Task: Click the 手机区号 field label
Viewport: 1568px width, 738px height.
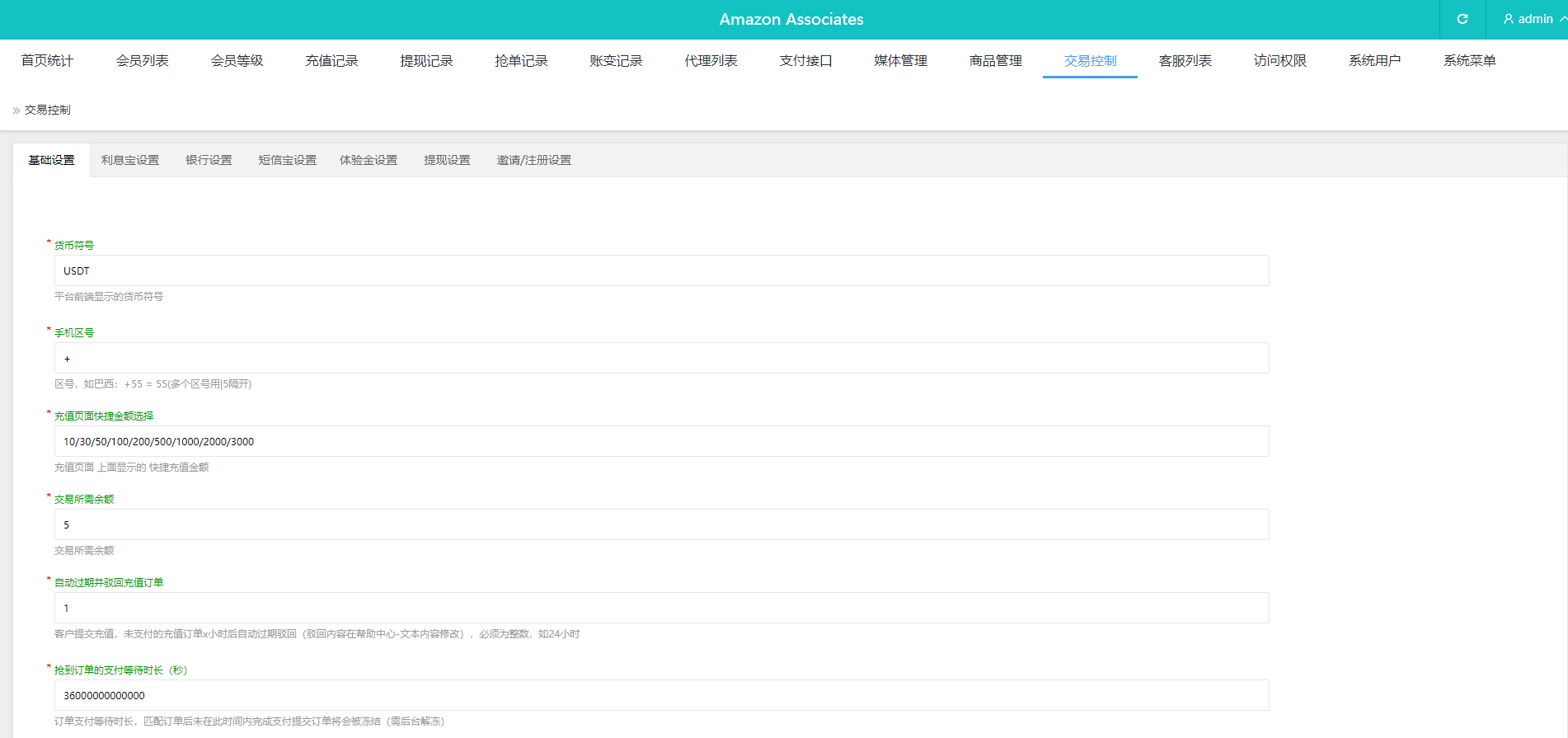Action: [74, 332]
